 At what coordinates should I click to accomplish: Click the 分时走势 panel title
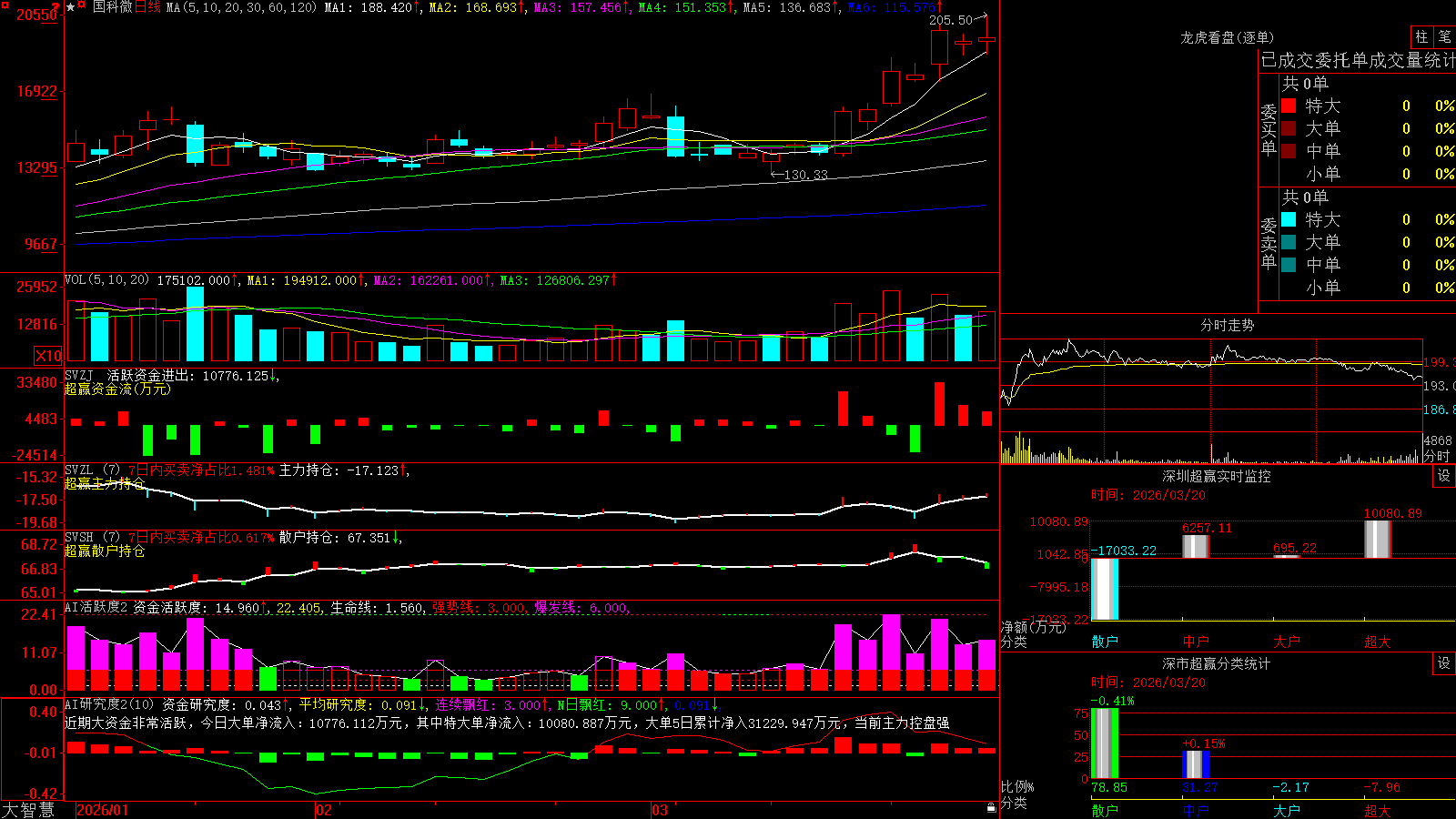[x=1228, y=325]
